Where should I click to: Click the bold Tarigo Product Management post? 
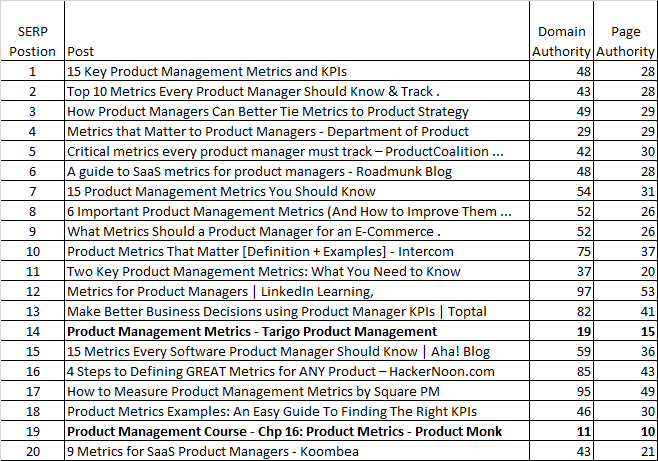coord(251,331)
